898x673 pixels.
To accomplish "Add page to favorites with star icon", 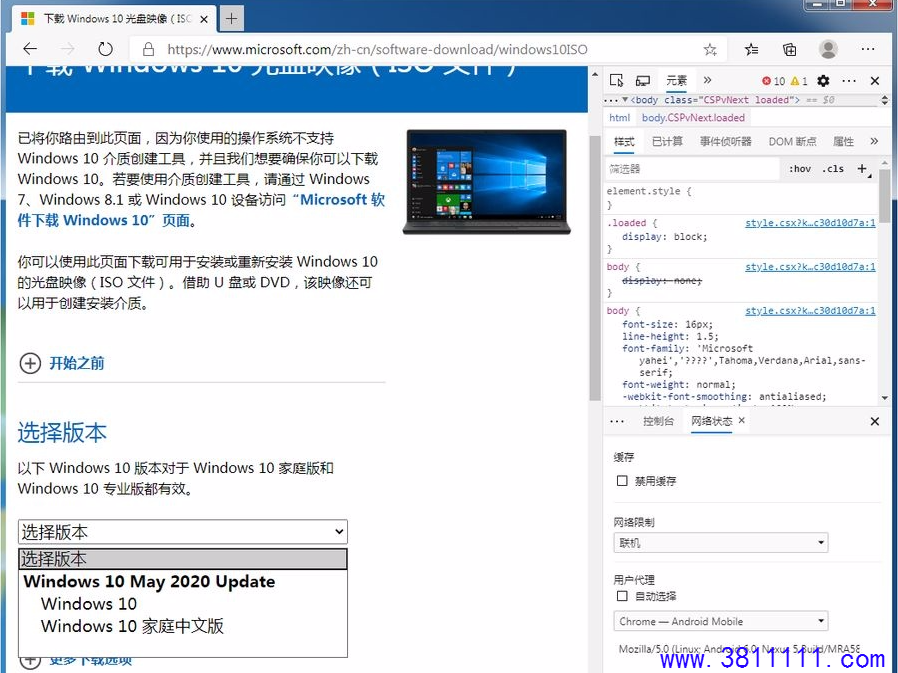I will point(710,50).
